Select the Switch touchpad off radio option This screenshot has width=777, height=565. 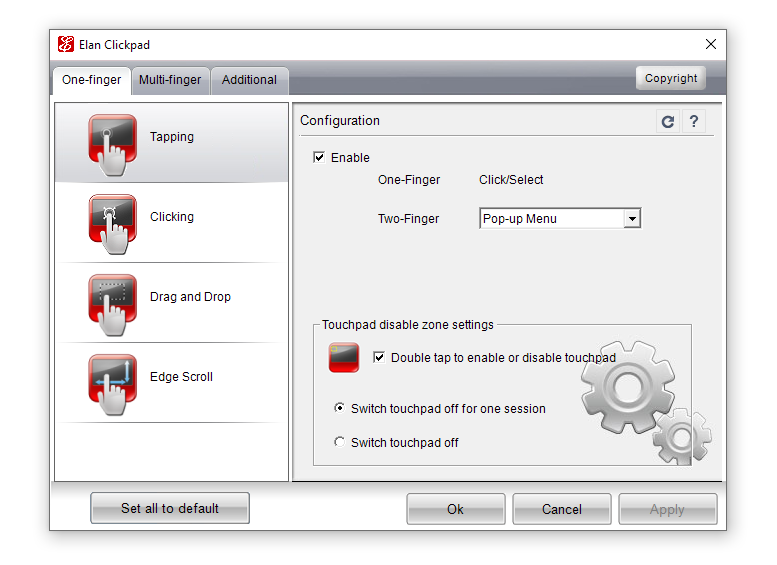pyautogui.click(x=339, y=442)
